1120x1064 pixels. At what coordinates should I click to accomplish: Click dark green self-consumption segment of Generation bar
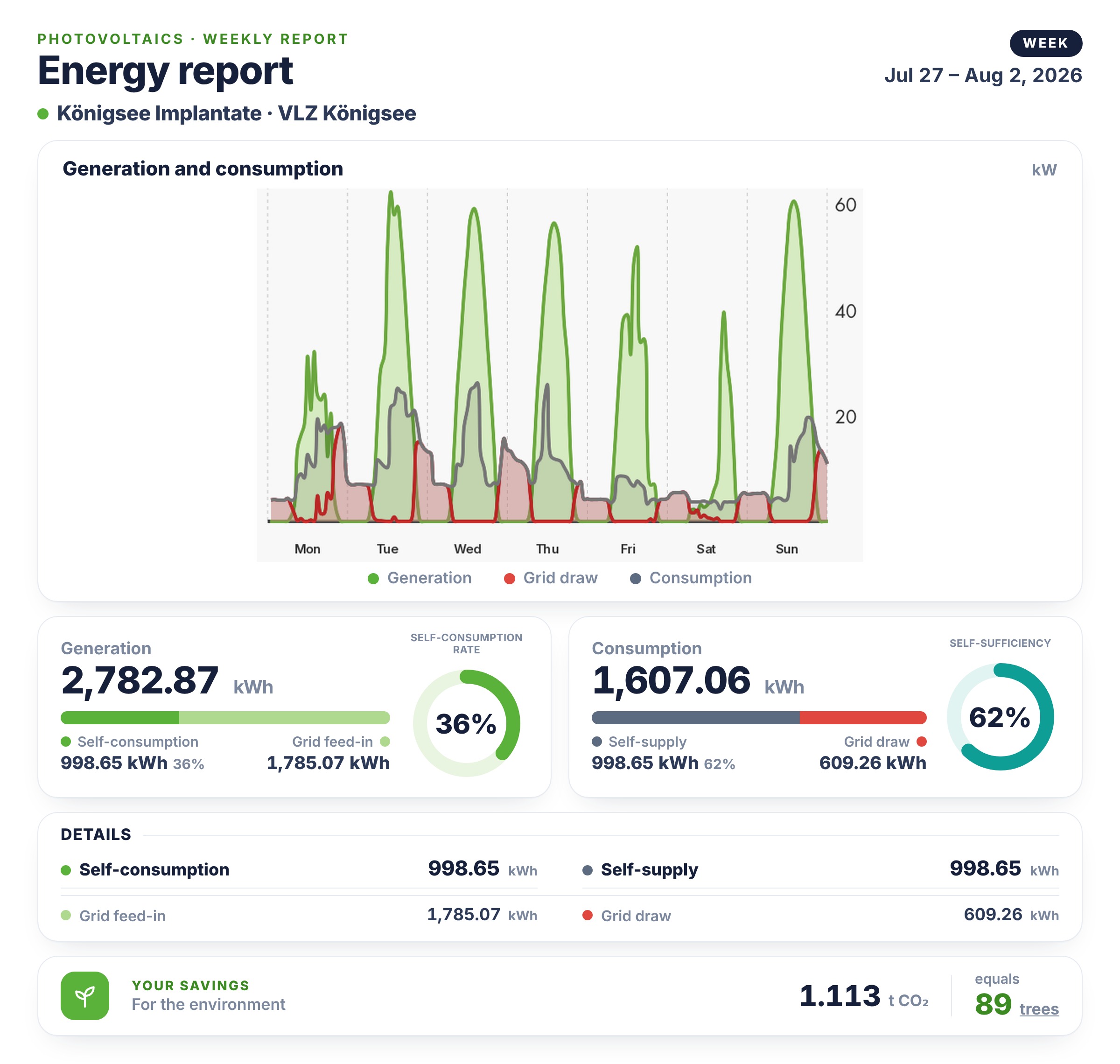119,717
